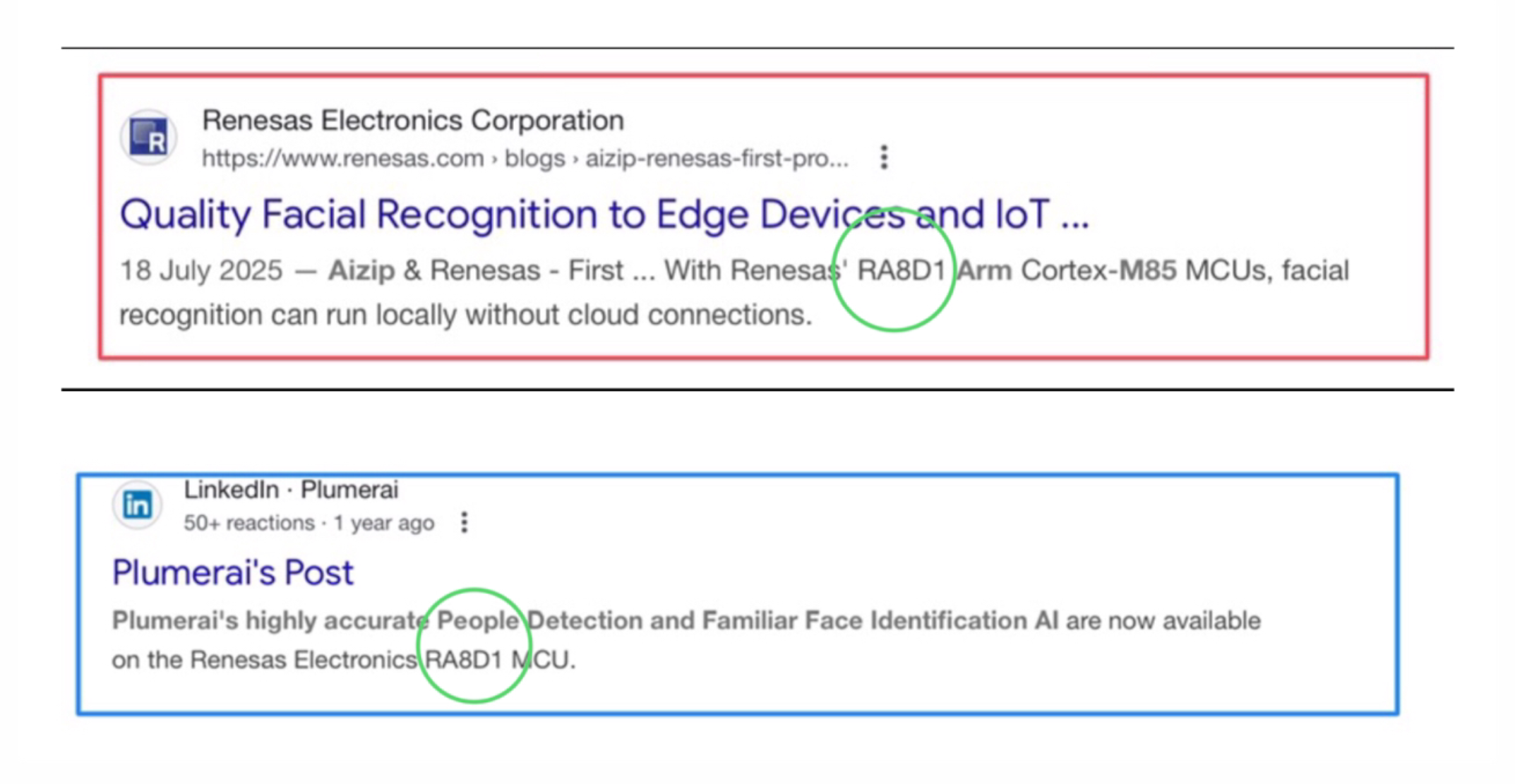Click 'on the Renesas Electronics RA8D1 MCU.' line
Viewport: 1515px width, 784px height.
344,660
